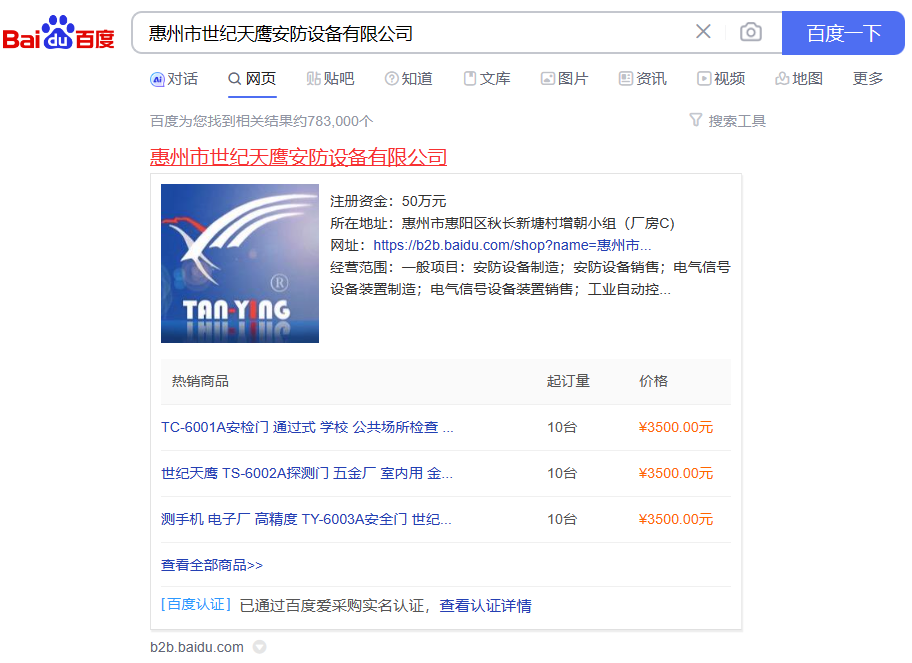
Task: Switch to the 图片 images tab
Action: 564,79
